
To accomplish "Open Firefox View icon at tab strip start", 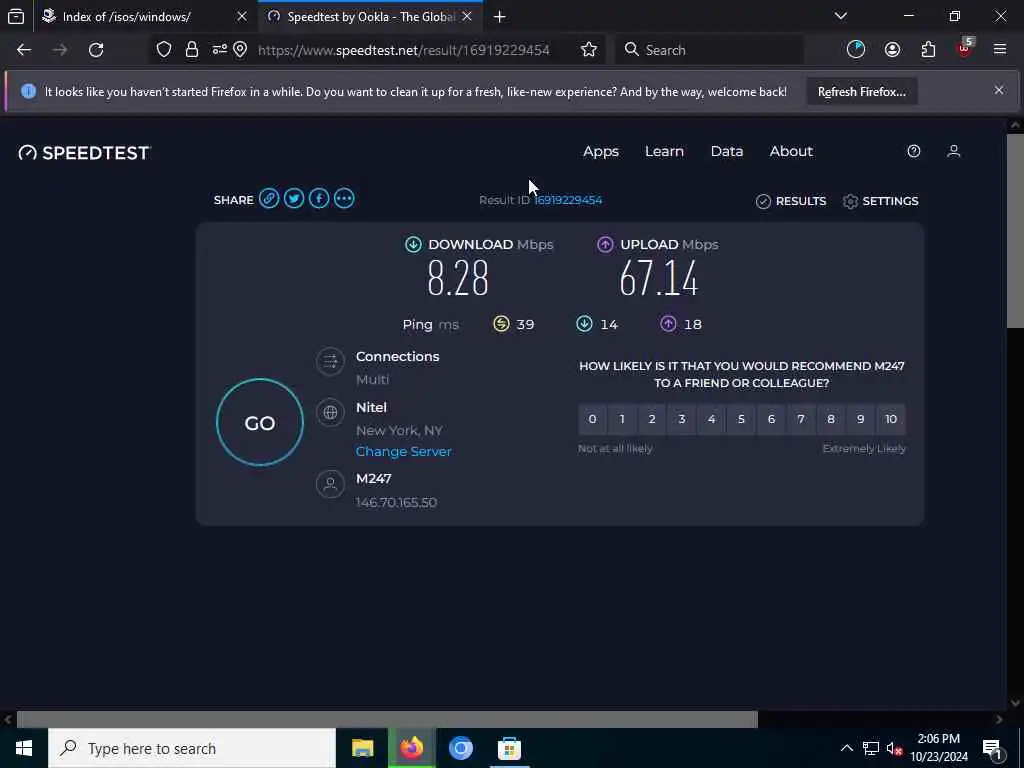I will point(16,16).
